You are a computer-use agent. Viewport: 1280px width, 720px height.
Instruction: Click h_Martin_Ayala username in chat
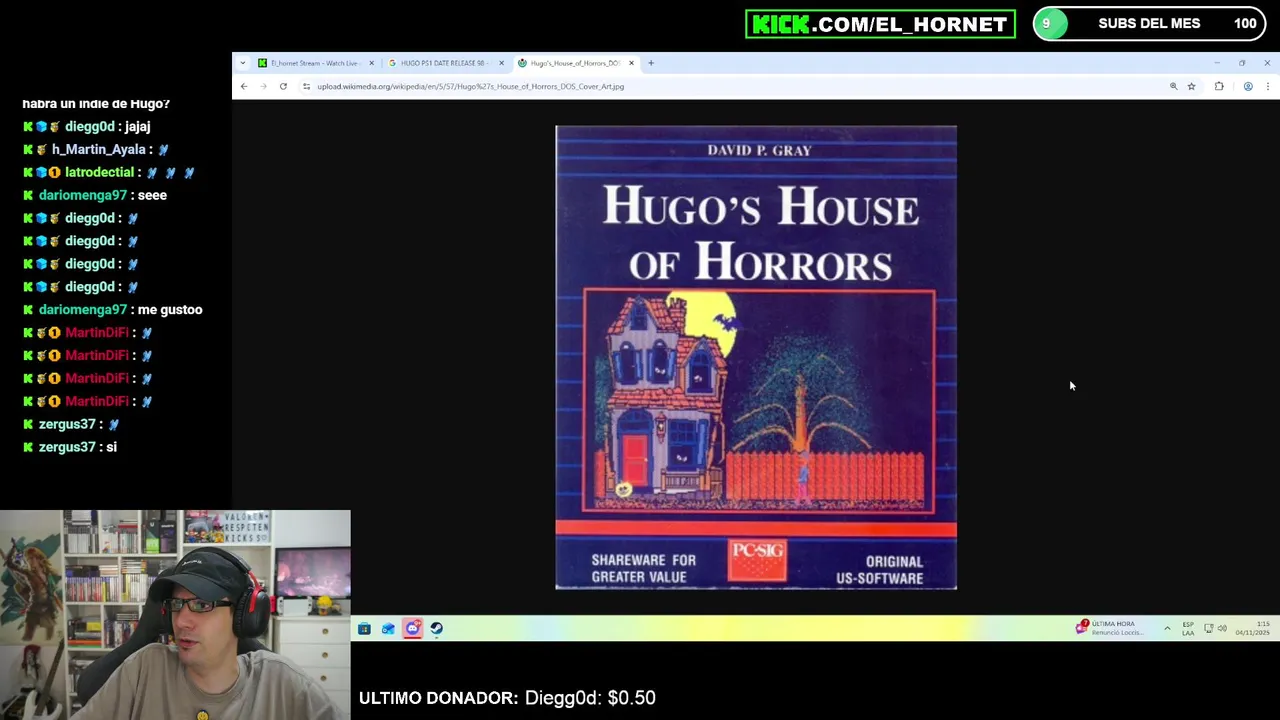99,149
